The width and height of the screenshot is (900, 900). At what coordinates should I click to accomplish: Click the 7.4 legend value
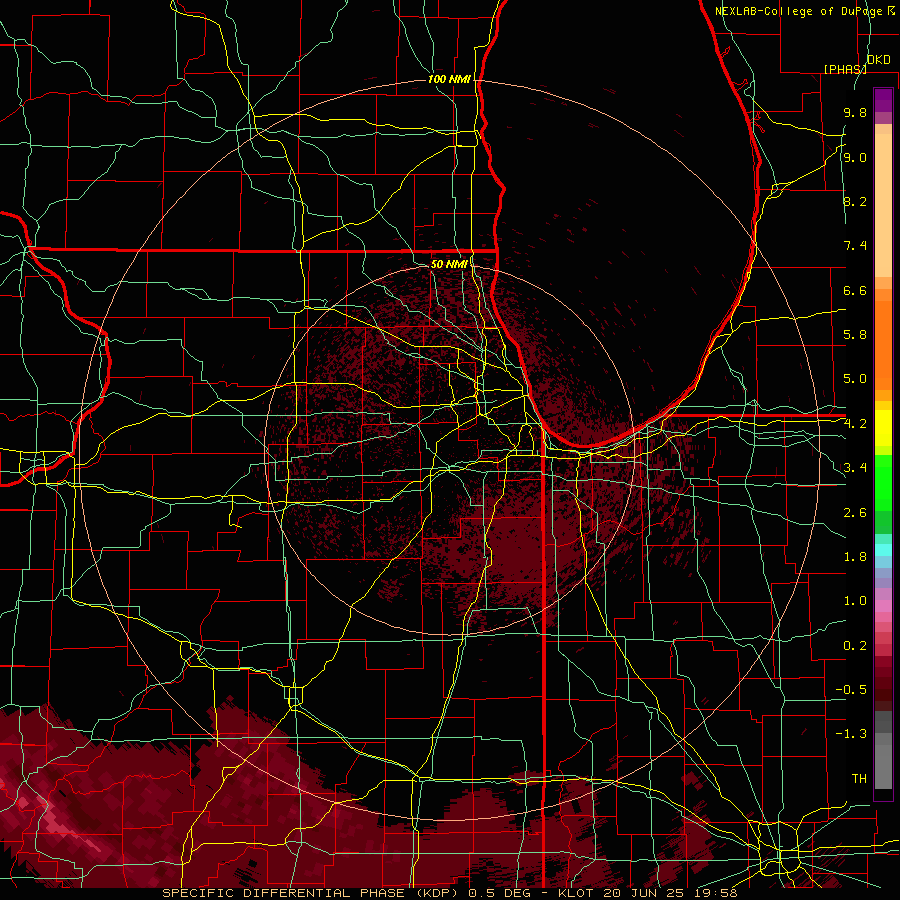pyautogui.click(x=855, y=246)
